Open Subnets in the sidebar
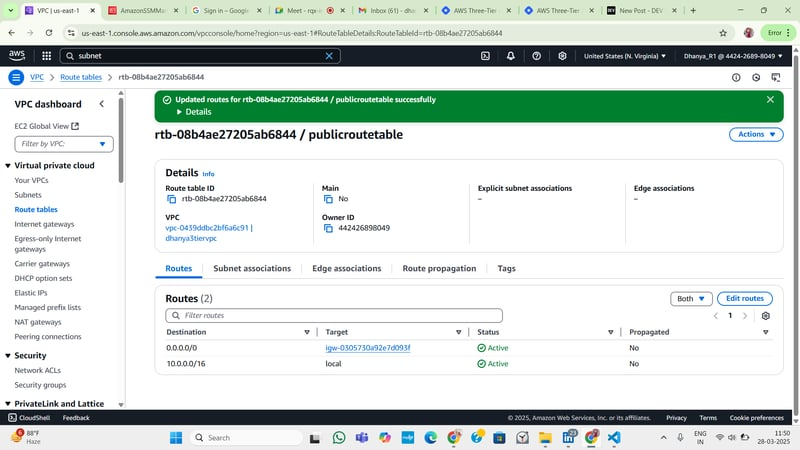The image size is (800, 450). pos(28,195)
